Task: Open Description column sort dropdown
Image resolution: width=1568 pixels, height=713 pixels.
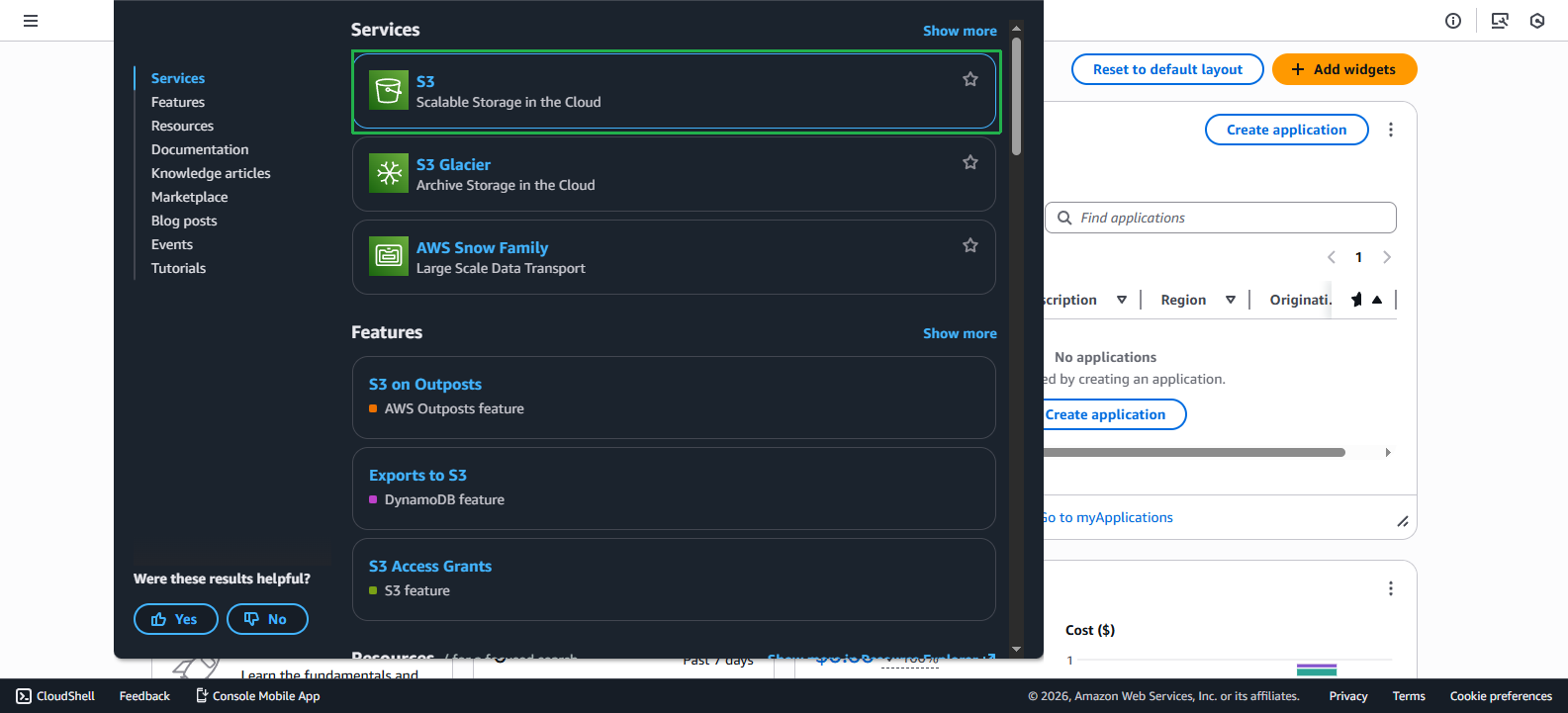Action: (x=1122, y=300)
